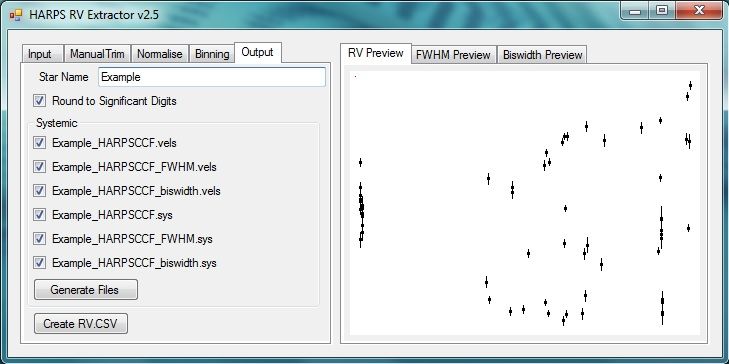This screenshot has width=729, height=364.
Task: Toggle Example_HARPSCCF_FWHM.sys checkbox
Action: 40,238
